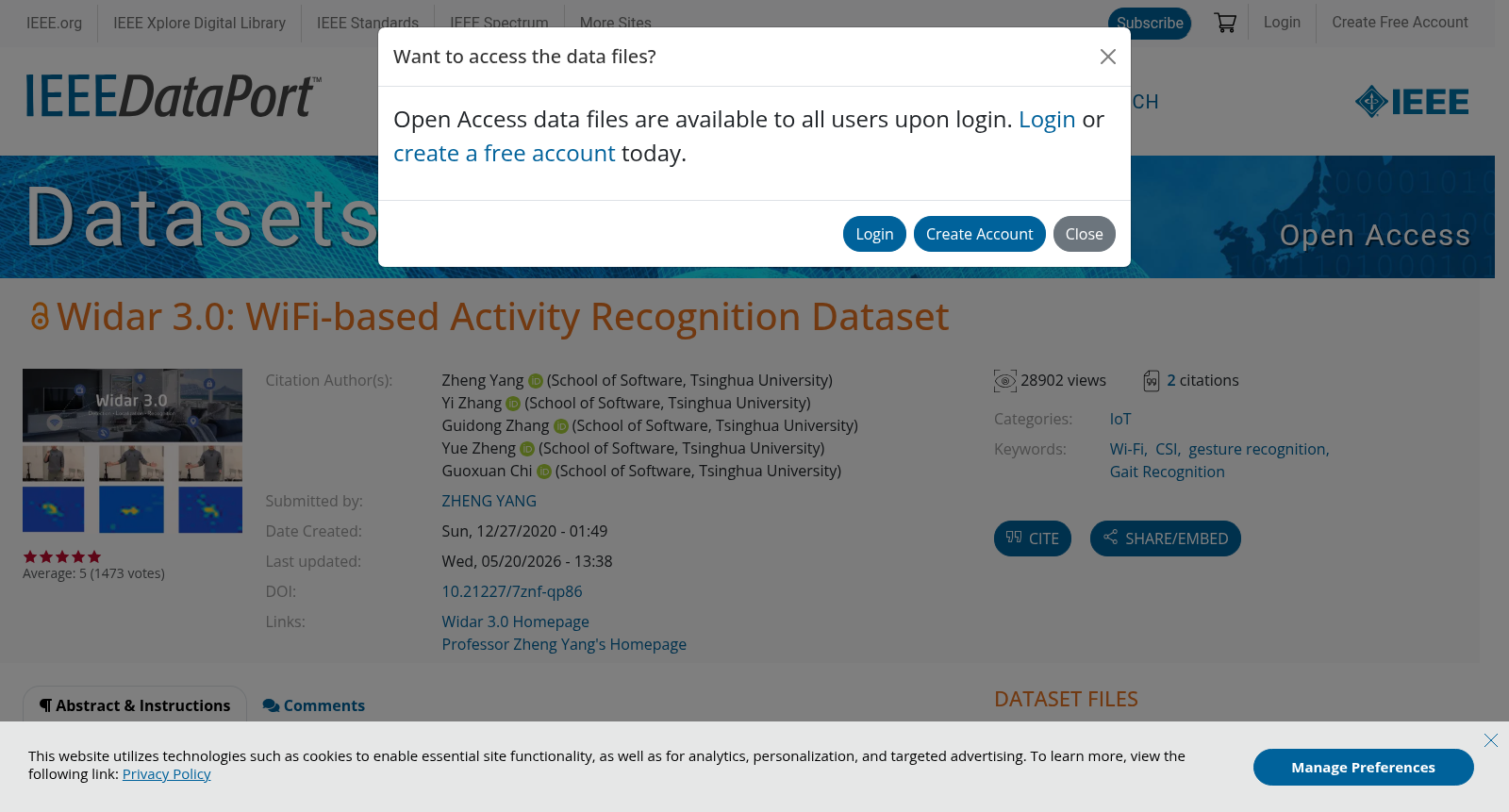Click the IEEE DataPort logo

tap(174, 96)
